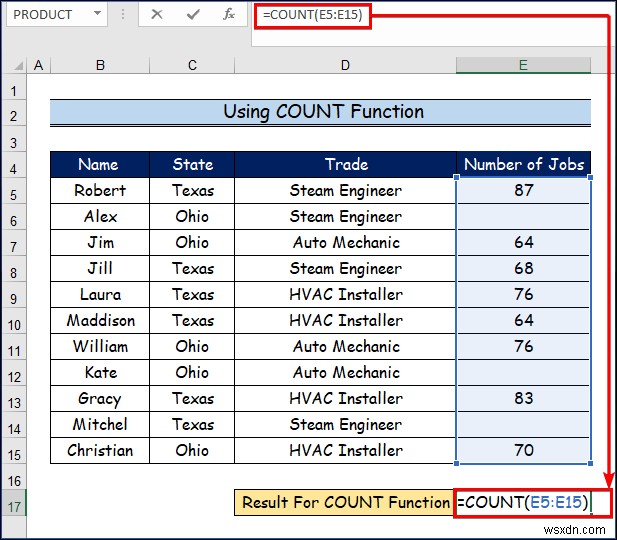Screen dimensions: 617x540
Task: Click Robert's State cell 'Texas'
Action: [x=192, y=190]
